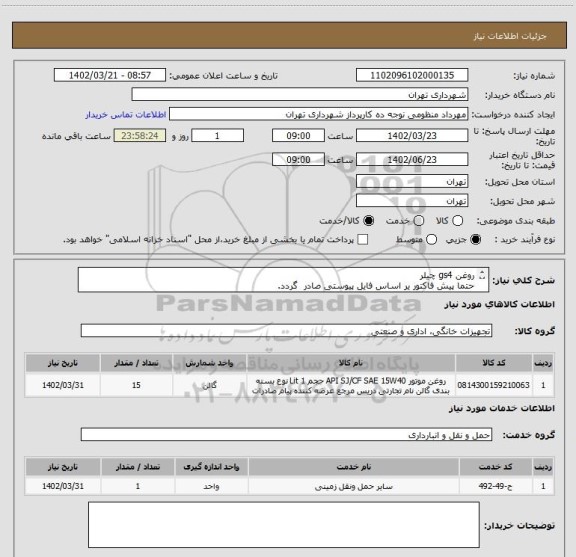The image size is (576, 557).
Task: Click the requester field مهرداد منظومی
Action: 318,114
